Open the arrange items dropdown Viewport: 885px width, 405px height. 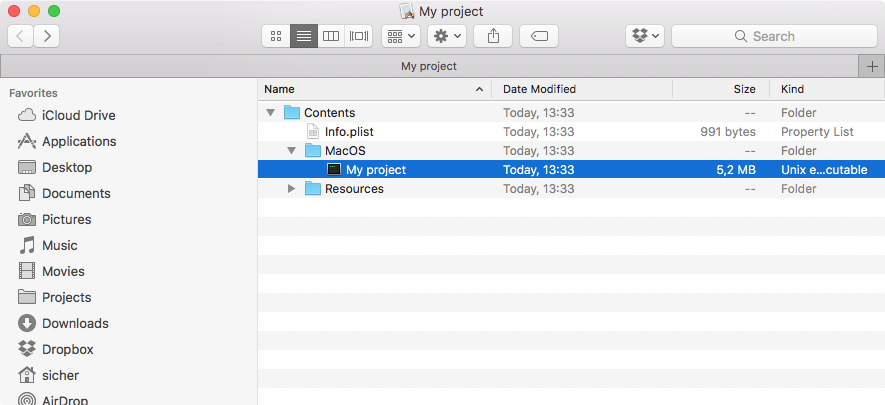pos(401,36)
